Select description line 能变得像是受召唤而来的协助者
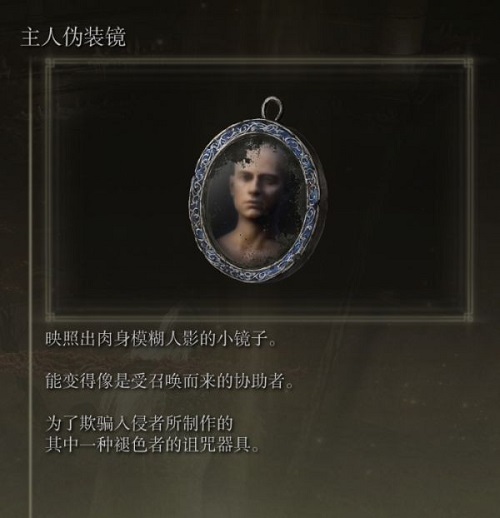Image resolution: width=500 pixels, height=518 pixels. pyautogui.click(x=170, y=381)
